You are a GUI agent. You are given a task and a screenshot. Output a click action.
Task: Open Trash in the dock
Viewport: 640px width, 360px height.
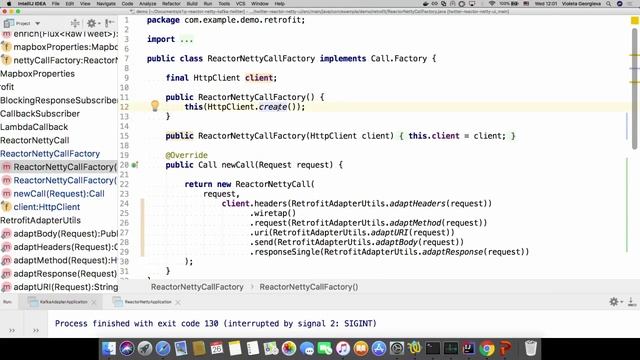pyautogui.click(x=531, y=349)
